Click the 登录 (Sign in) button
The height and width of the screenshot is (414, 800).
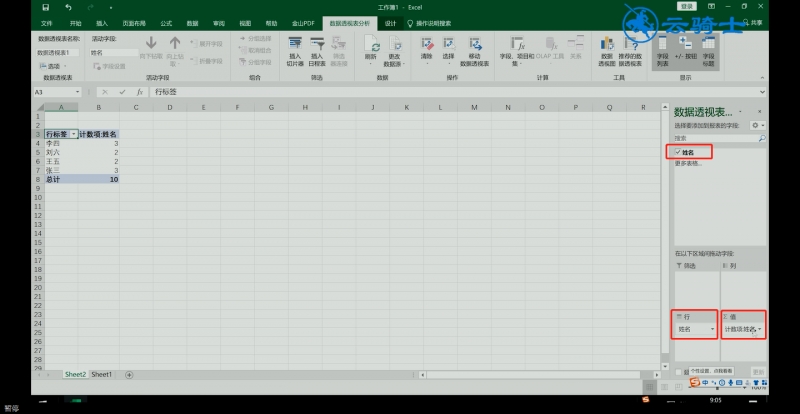tap(687, 6)
